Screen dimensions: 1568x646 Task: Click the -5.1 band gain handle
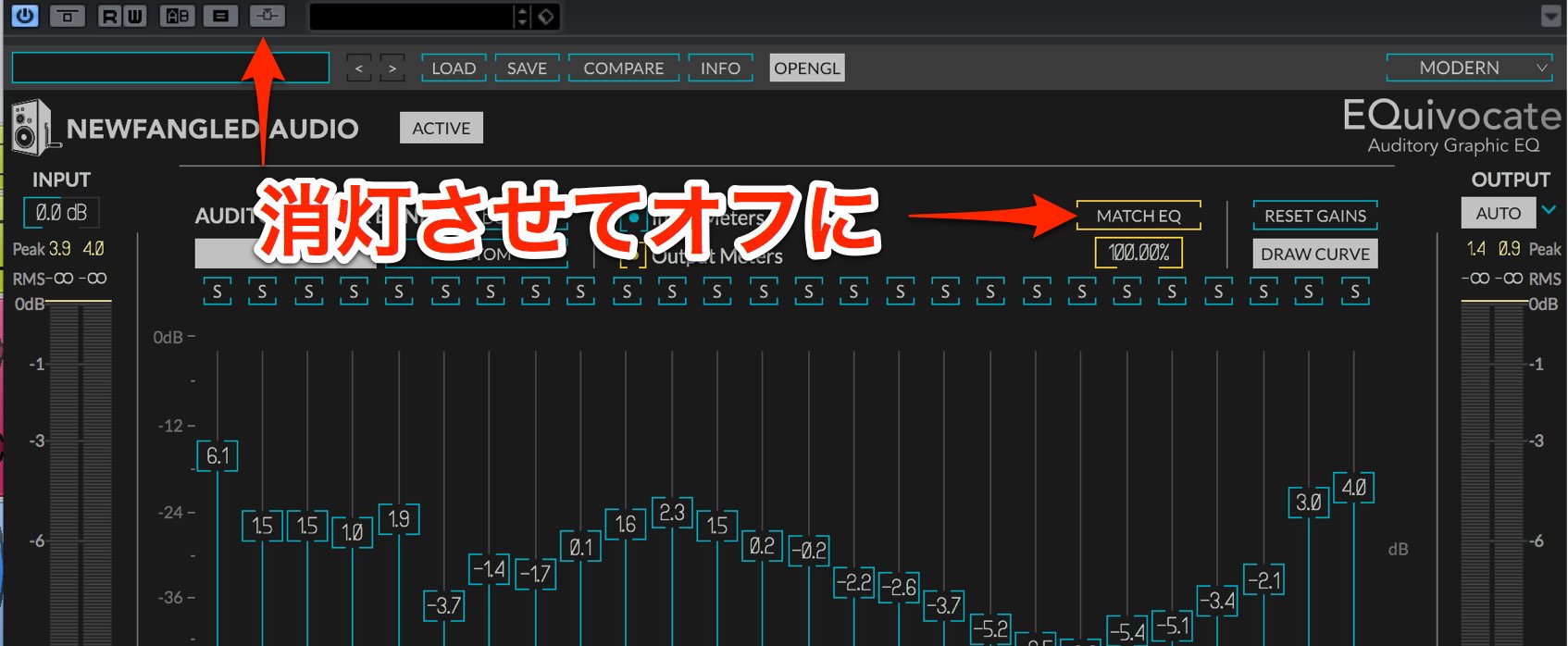1172,627
